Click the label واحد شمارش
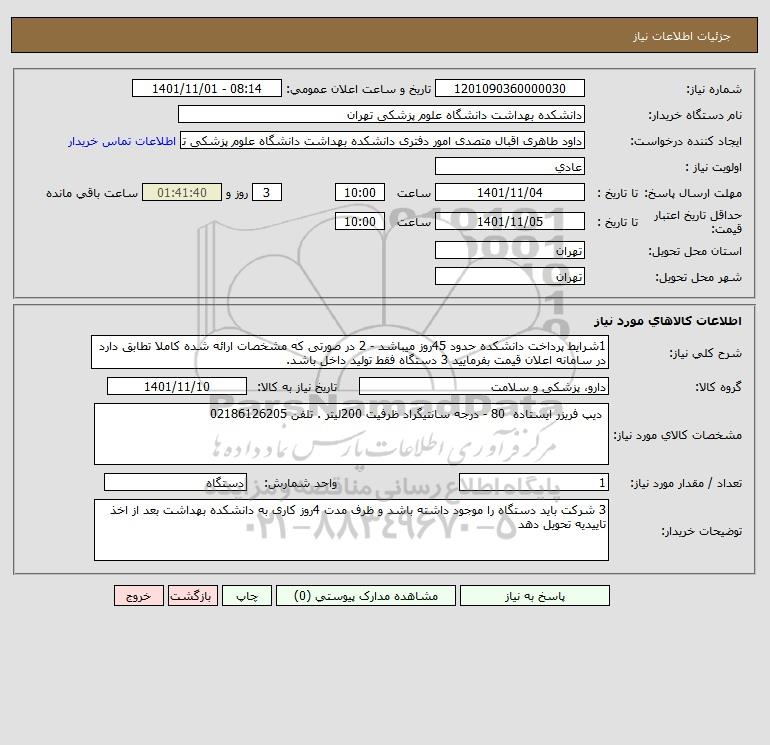This screenshot has height=745, width=770. coord(301,483)
